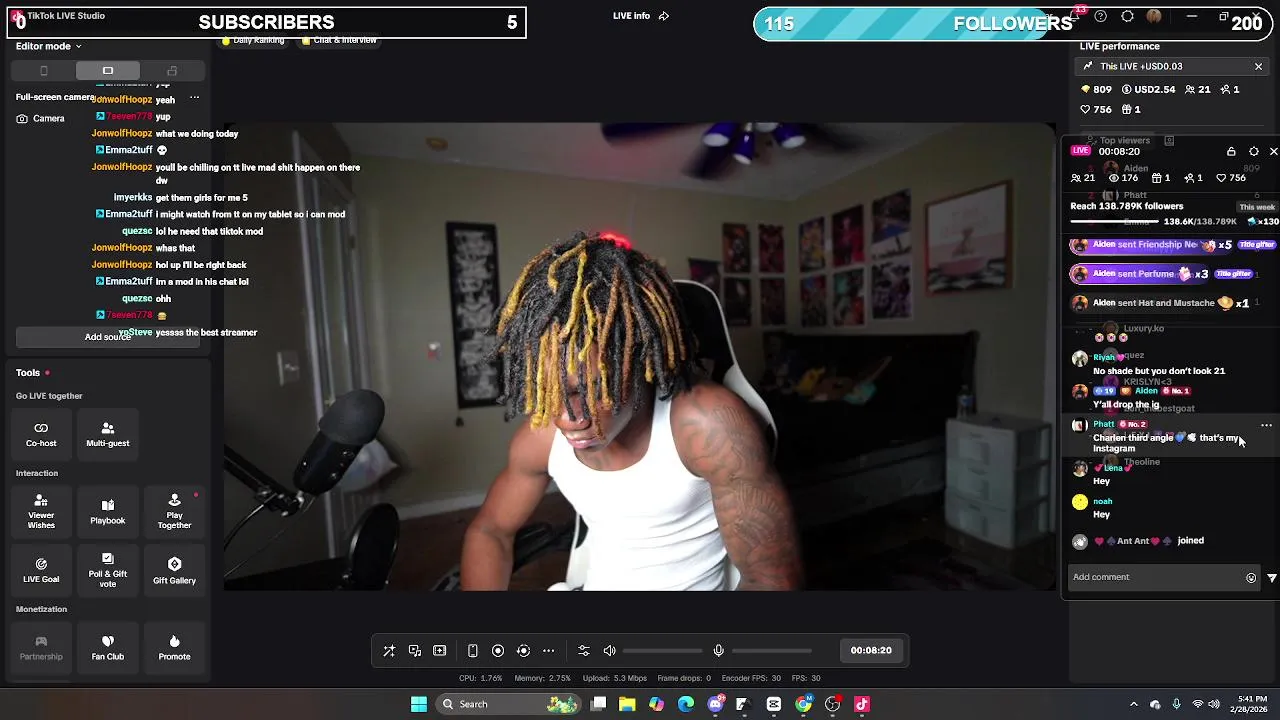This screenshot has height=720, width=1280.
Task: Switch to landscape screen layout
Action: click(107, 71)
